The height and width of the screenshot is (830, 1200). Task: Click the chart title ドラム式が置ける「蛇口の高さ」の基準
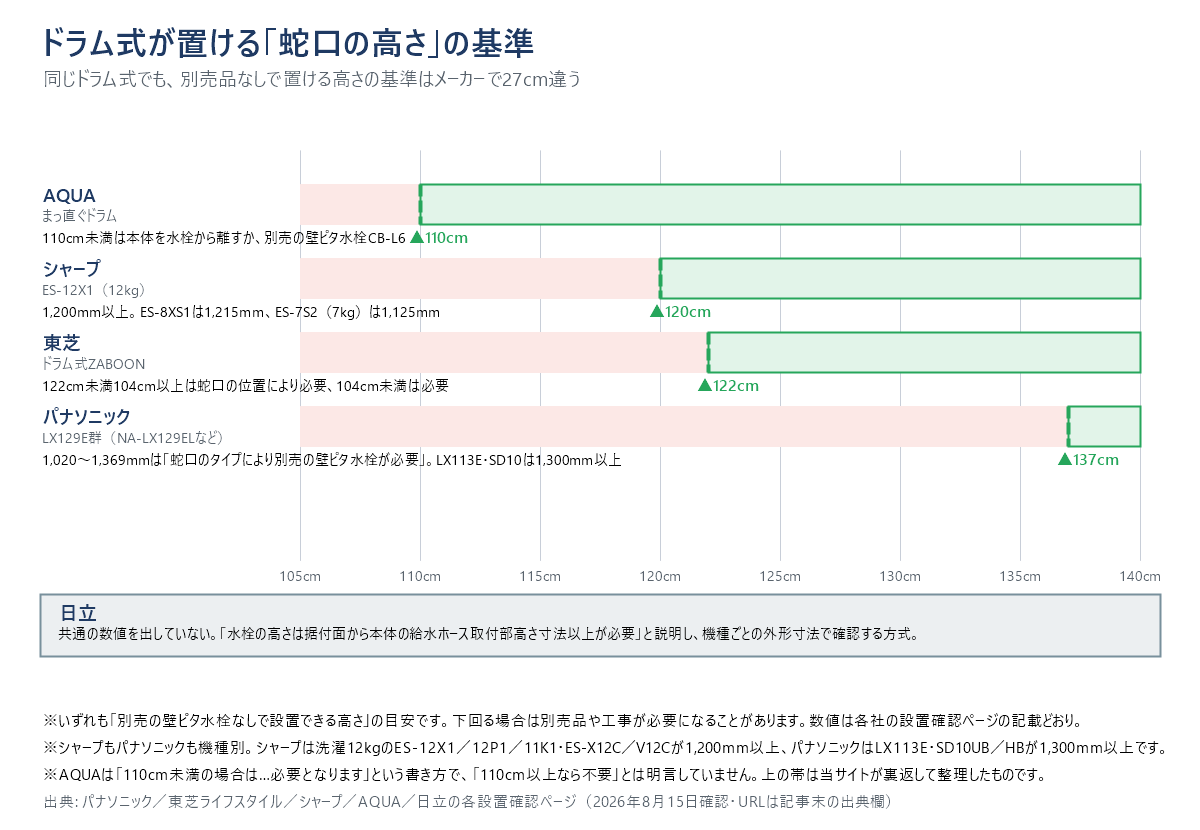(287, 43)
